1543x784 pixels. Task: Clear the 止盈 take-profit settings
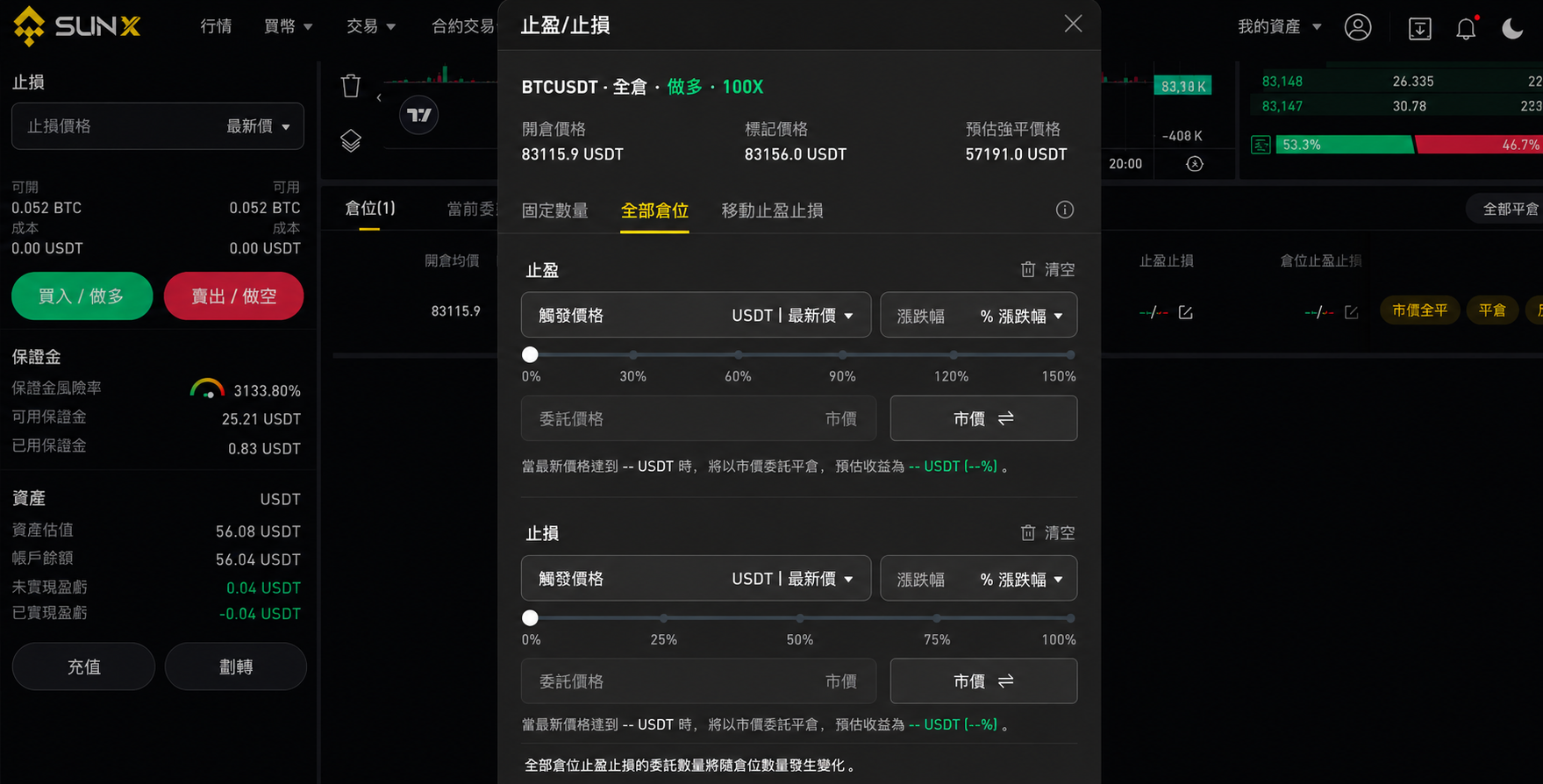click(1047, 269)
